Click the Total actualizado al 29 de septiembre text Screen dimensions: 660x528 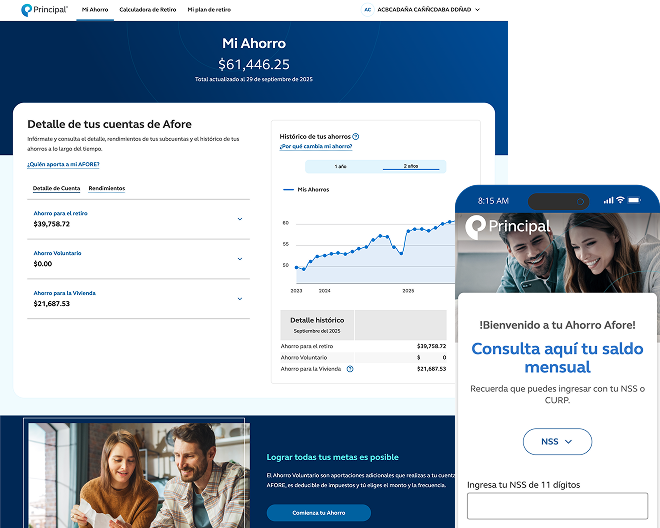[x=254, y=79]
